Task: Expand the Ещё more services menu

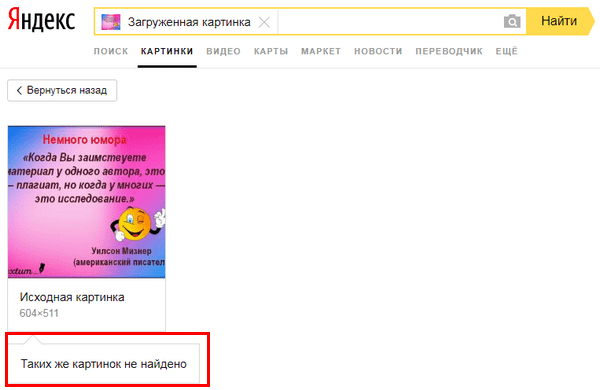Action: click(x=507, y=51)
